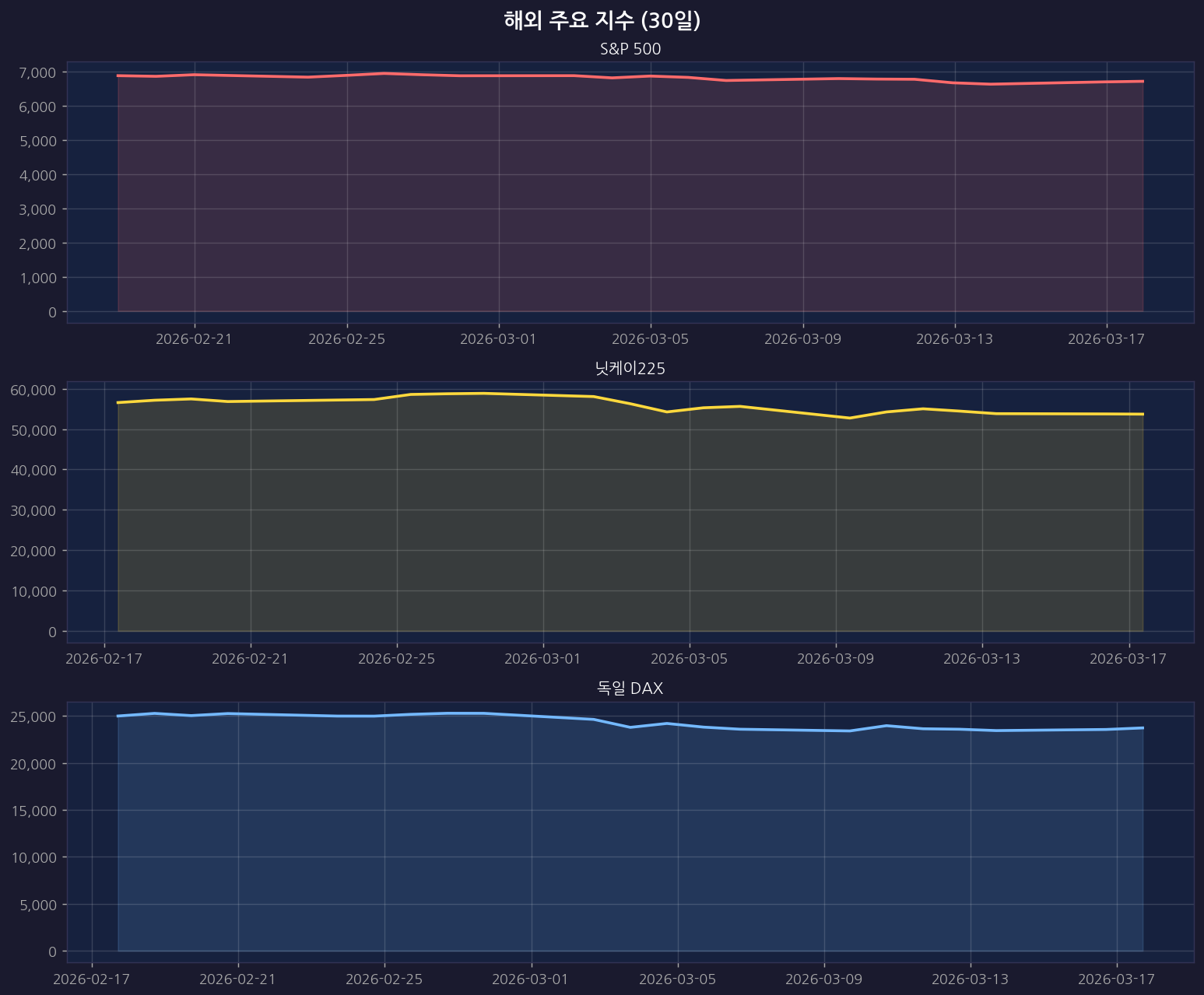This screenshot has height=995, width=1204.
Task: Click 2026-02-25 on the S&P 500 x-axis
Action: pos(346,339)
